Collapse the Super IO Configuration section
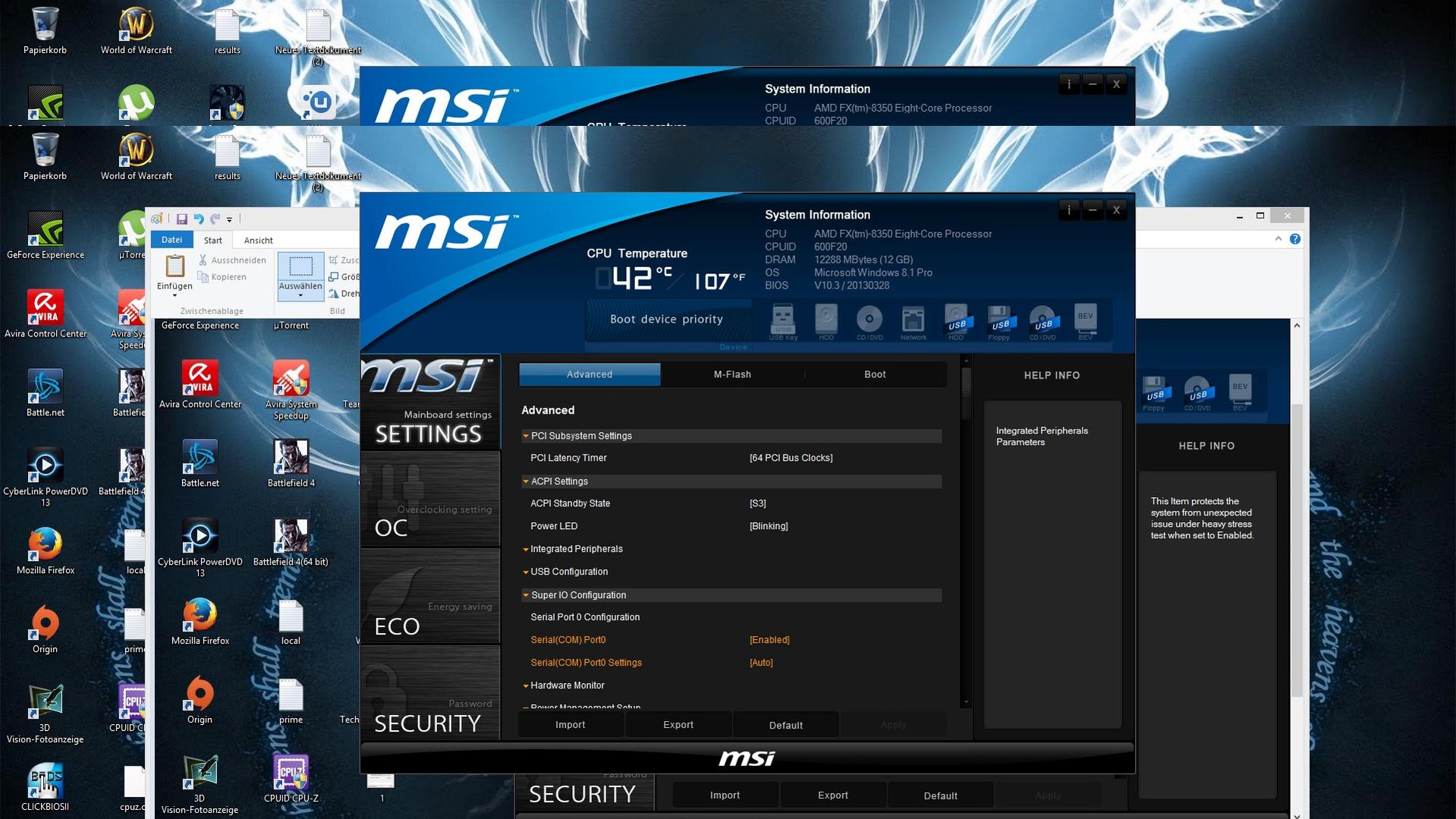 (525, 596)
